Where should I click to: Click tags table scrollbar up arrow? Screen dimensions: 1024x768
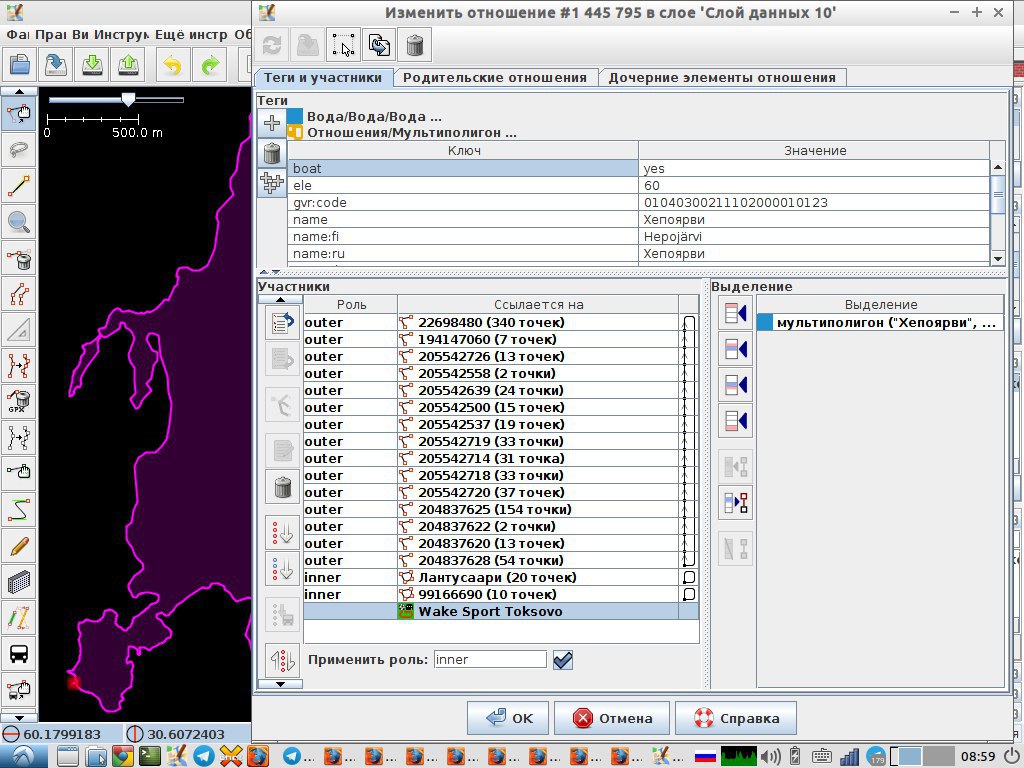[998, 168]
